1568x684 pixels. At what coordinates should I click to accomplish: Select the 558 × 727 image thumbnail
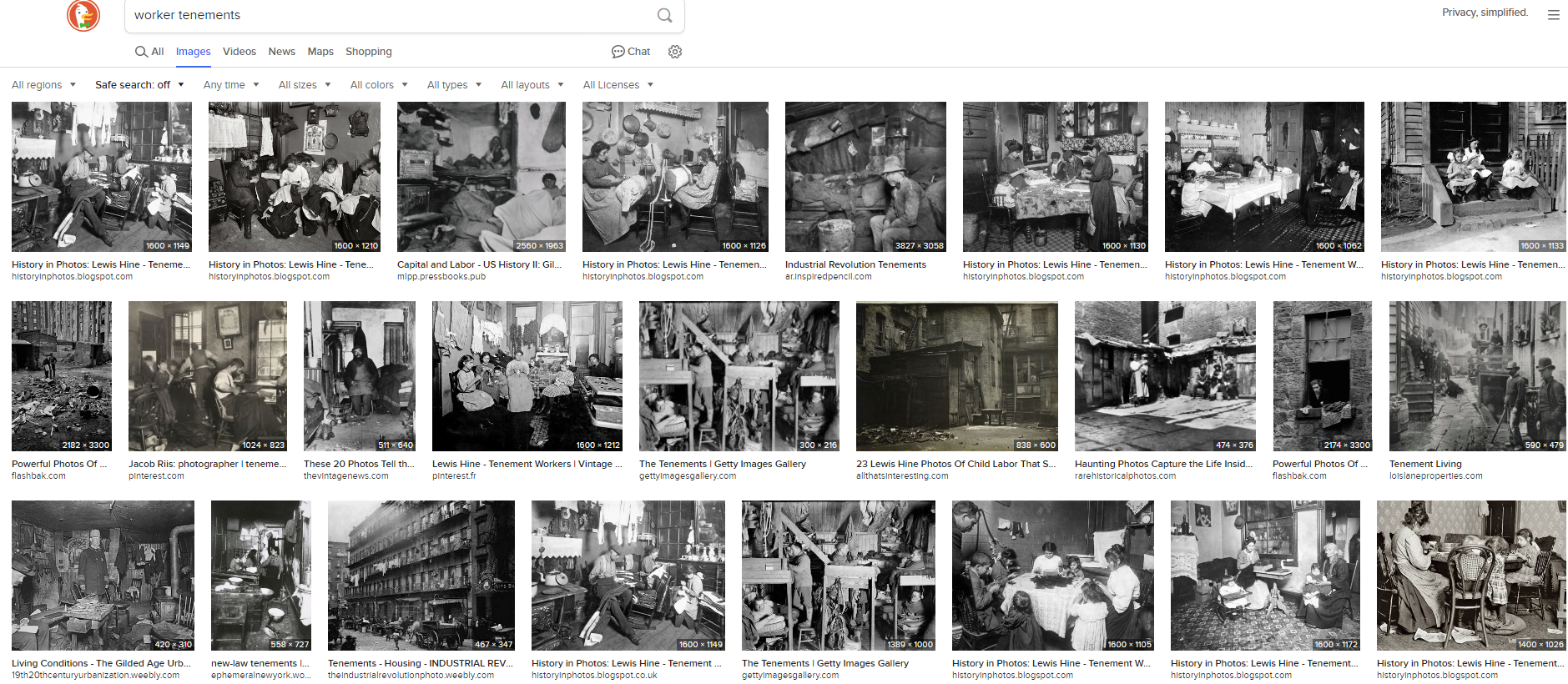(x=261, y=576)
